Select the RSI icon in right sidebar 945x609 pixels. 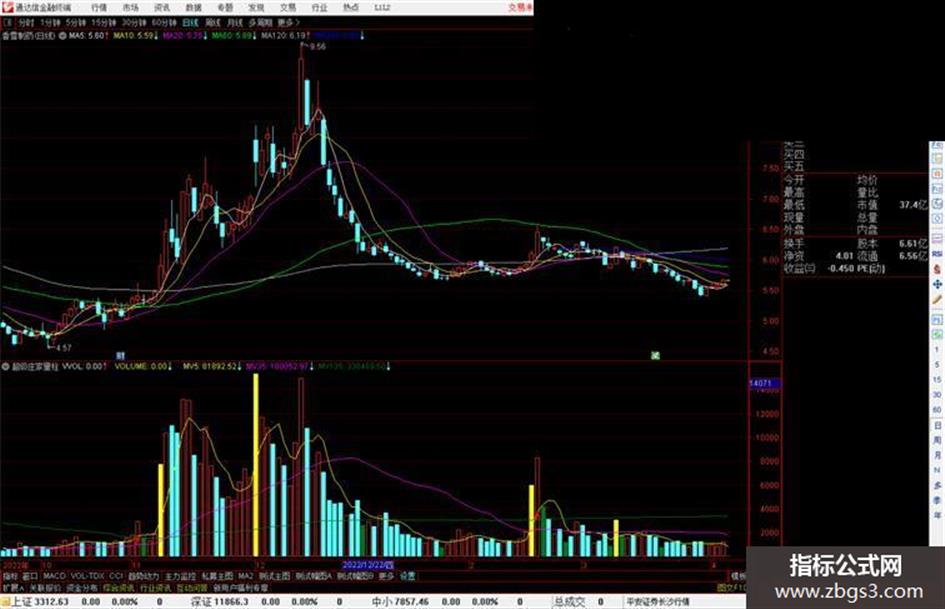[x=937, y=254]
